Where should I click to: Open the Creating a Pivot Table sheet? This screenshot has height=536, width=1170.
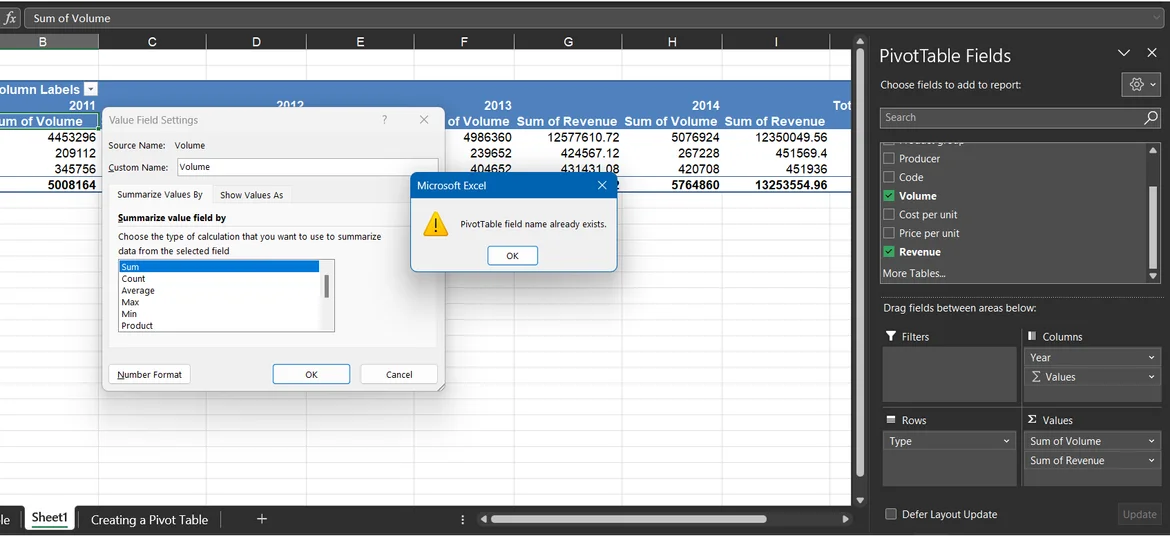pyautogui.click(x=149, y=520)
